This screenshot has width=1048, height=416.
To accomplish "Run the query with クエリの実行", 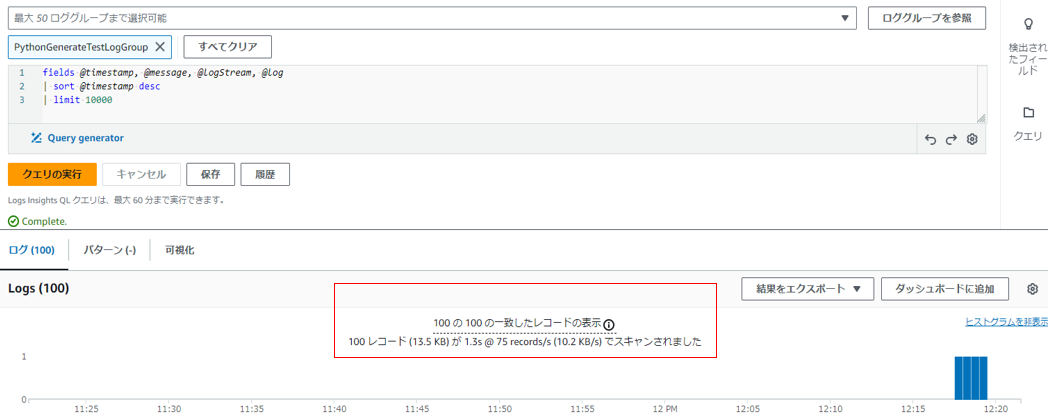I will point(52,175).
